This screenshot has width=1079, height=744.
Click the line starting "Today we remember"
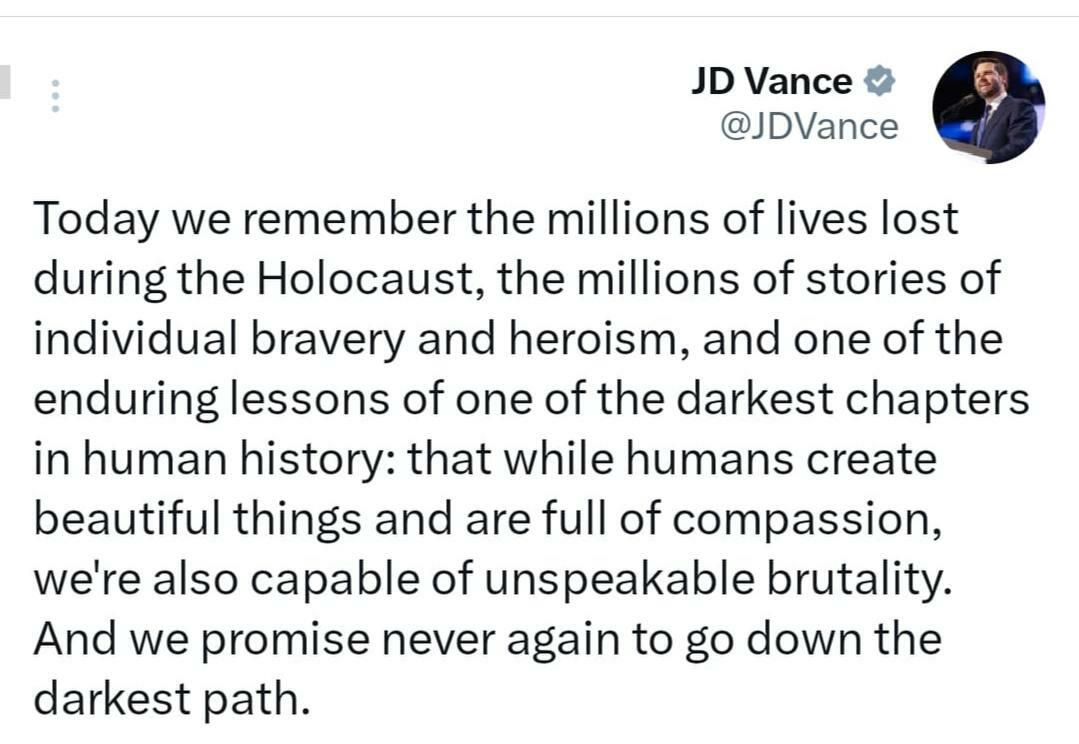click(495, 219)
